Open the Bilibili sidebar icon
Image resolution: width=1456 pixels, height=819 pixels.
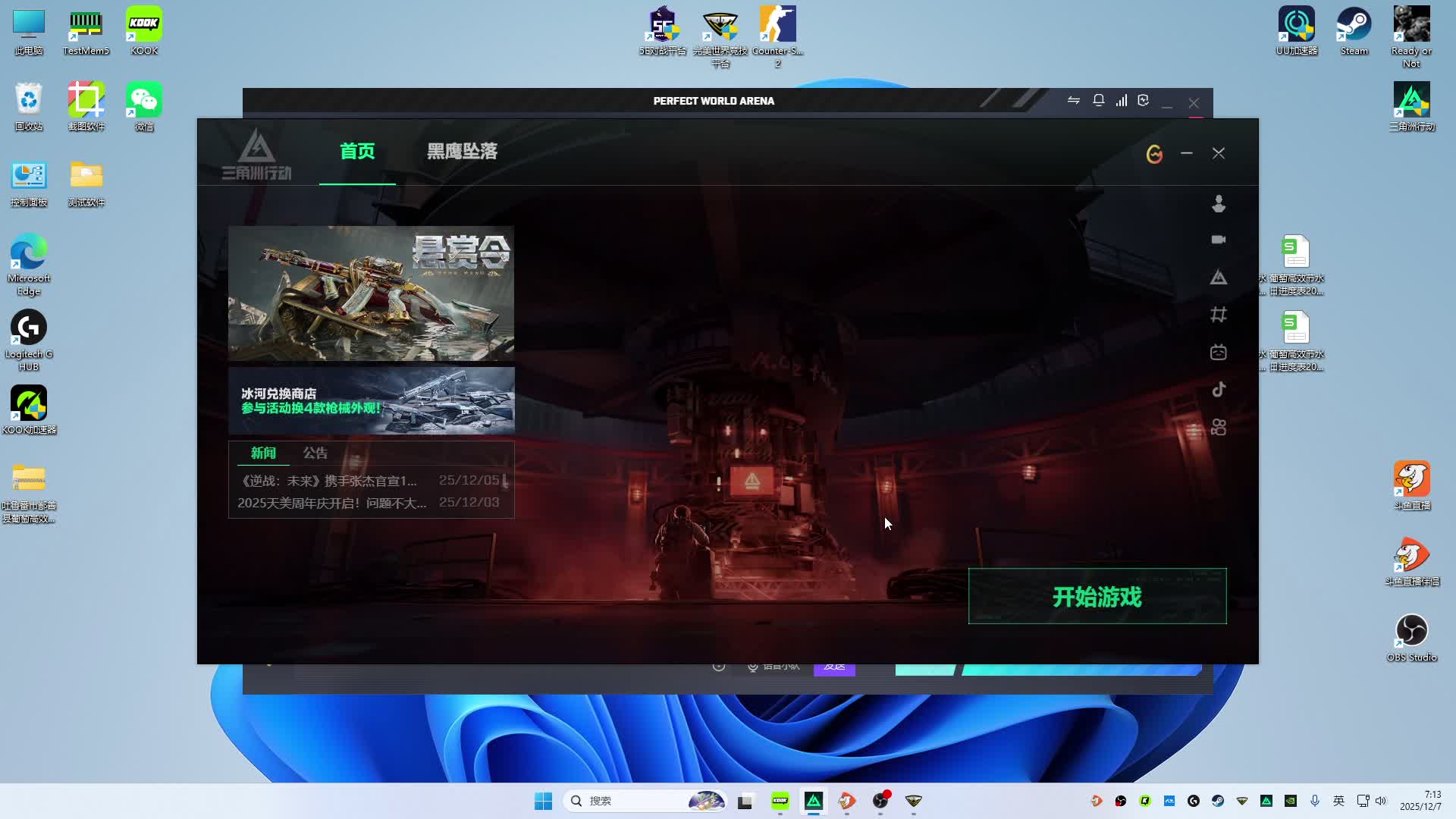(1218, 352)
